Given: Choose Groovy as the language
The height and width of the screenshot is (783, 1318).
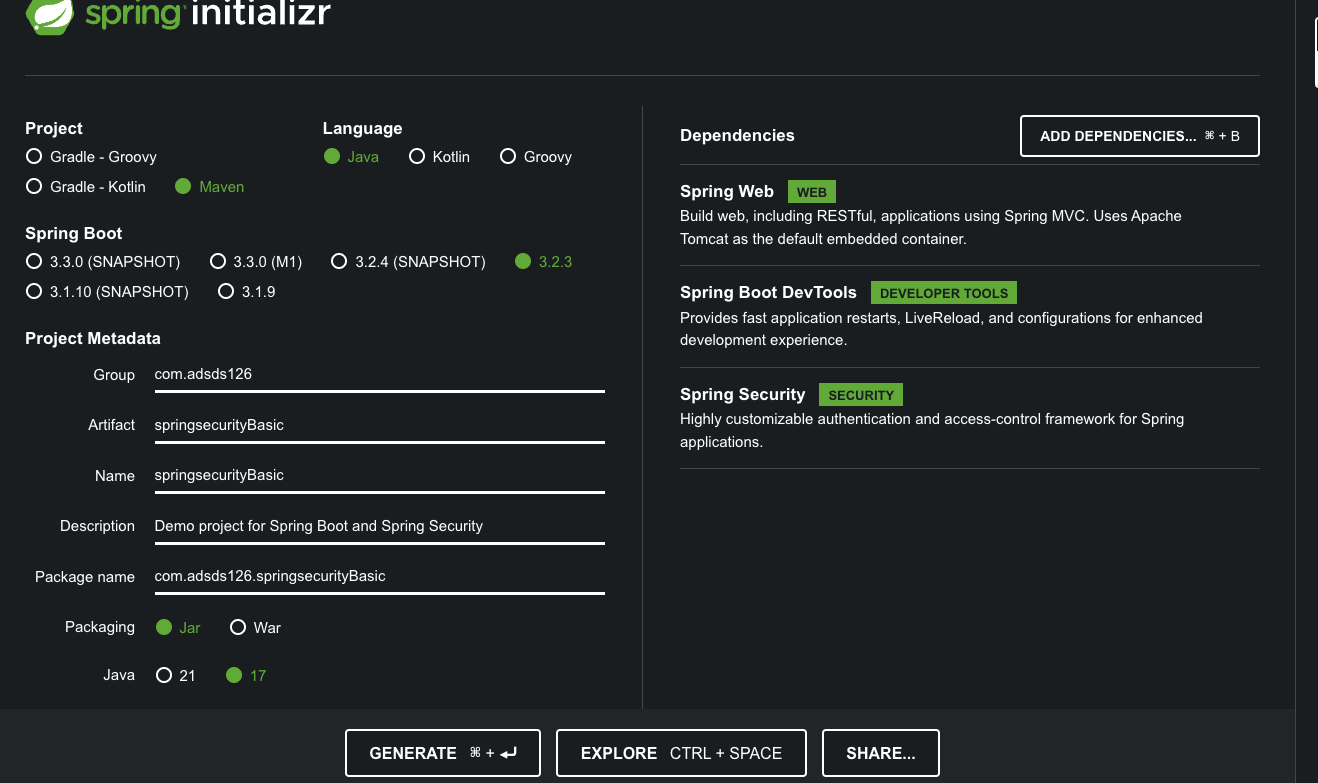Looking at the screenshot, I should pyautogui.click(x=535, y=157).
